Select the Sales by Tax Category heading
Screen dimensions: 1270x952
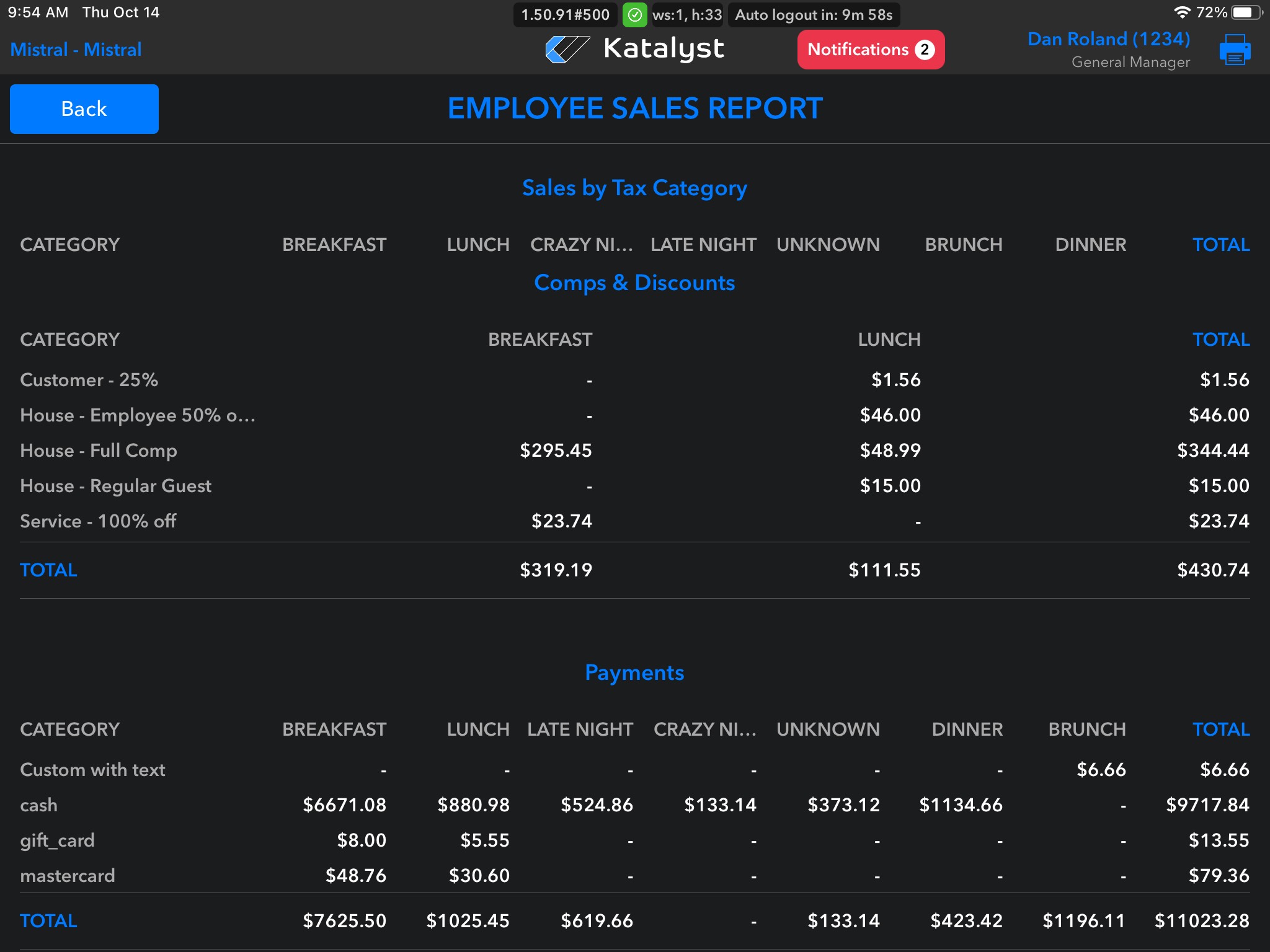(634, 188)
